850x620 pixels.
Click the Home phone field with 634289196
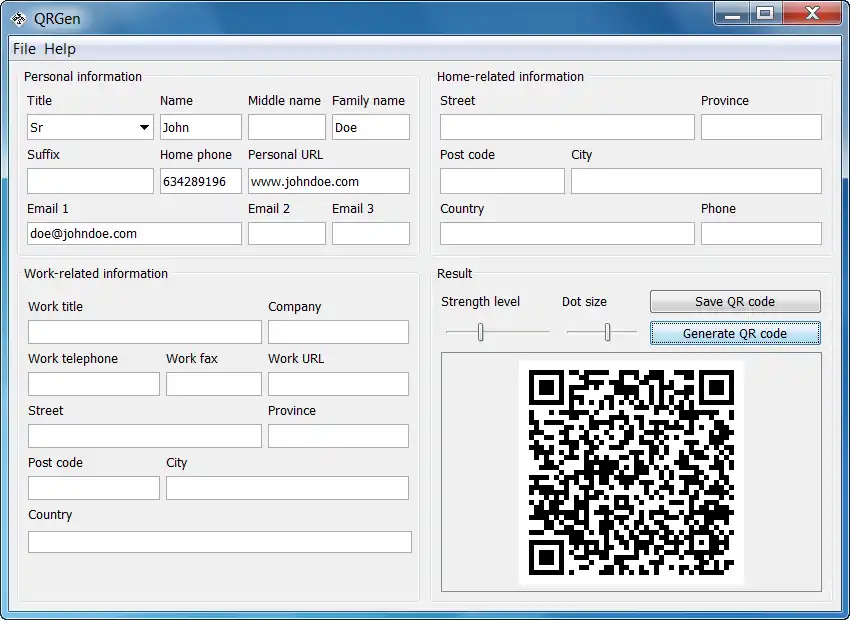point(201,181)
